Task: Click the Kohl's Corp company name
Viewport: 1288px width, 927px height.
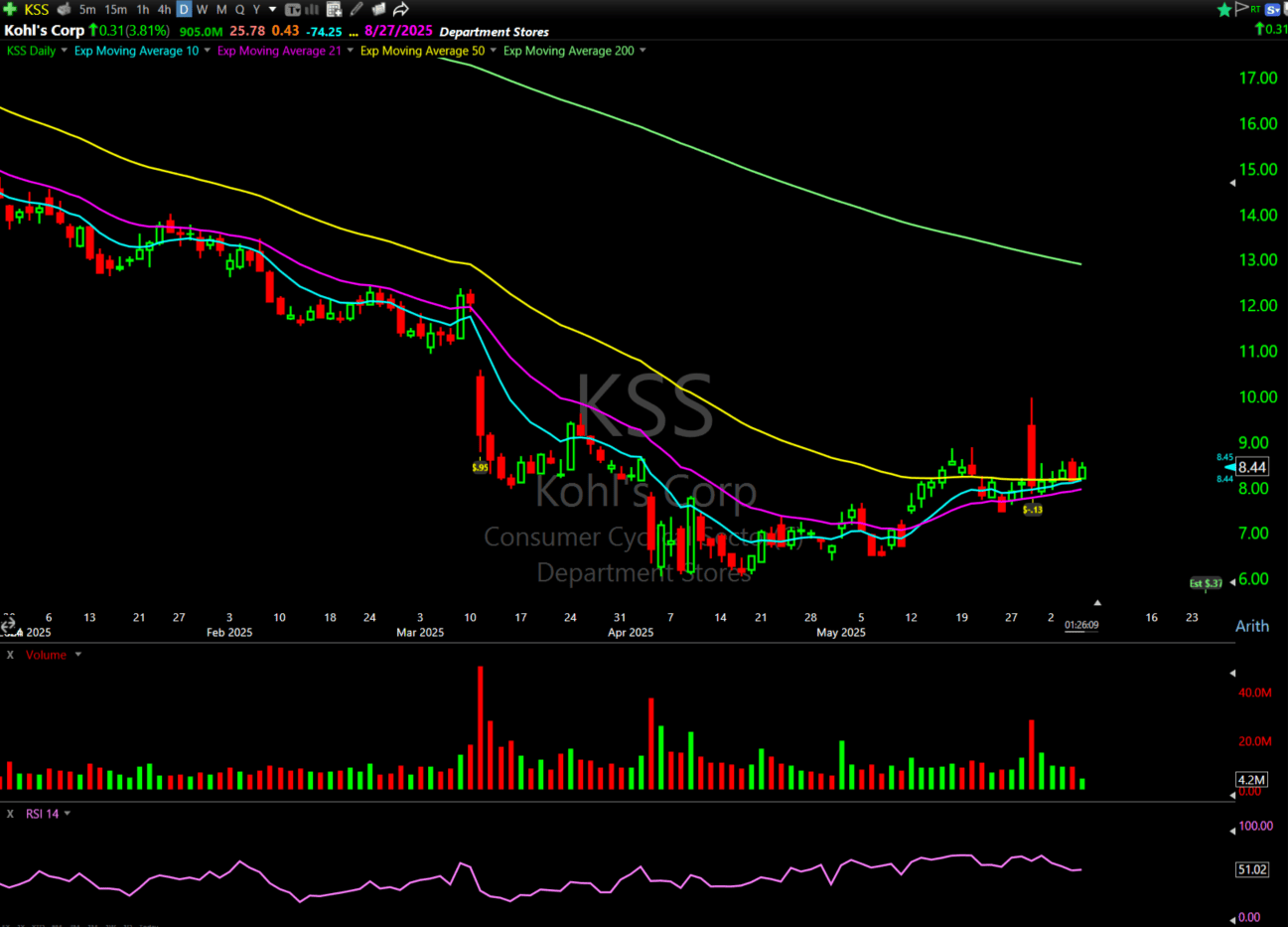Action: [x=44, y=31]
